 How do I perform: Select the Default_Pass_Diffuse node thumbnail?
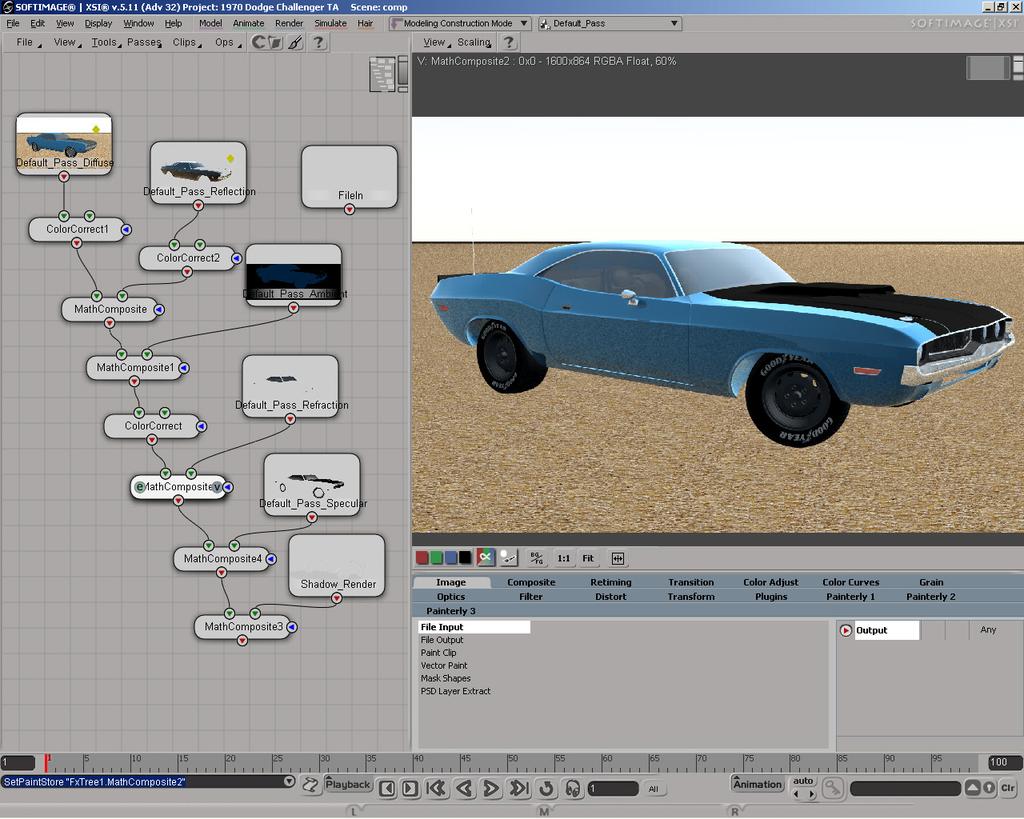click(x=64, y=144)
